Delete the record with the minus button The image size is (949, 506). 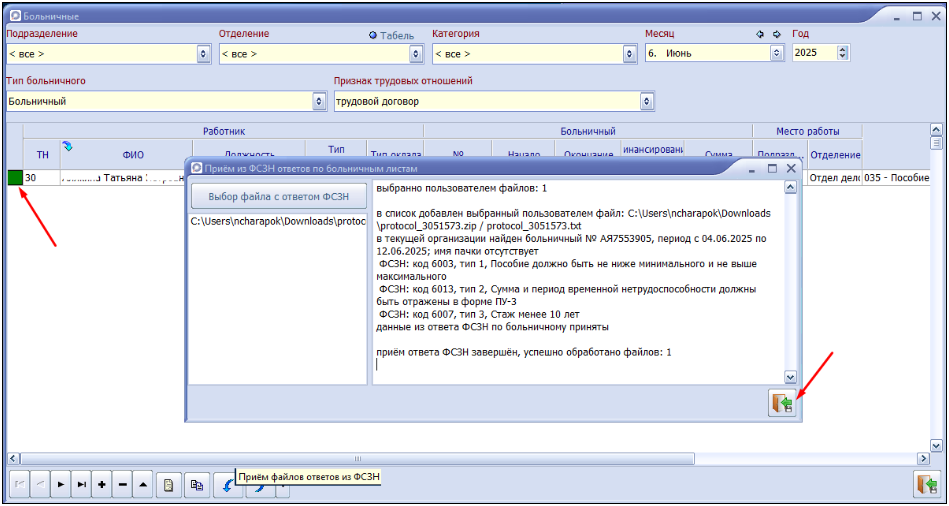122,485
